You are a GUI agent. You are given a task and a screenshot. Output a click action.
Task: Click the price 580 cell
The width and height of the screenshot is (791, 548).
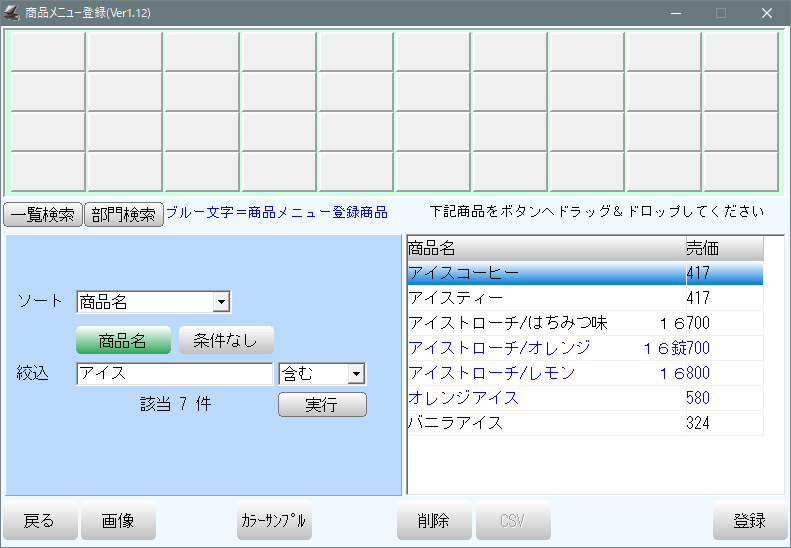click(724, 398)
